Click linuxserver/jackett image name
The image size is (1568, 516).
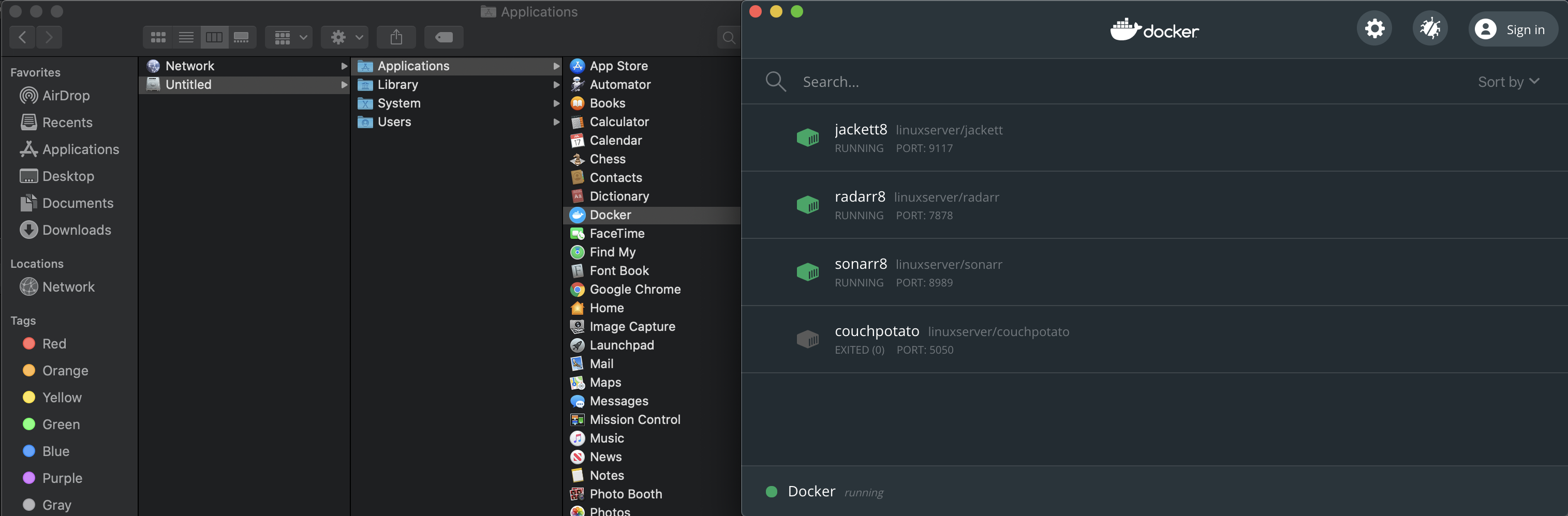click(949, 130)
